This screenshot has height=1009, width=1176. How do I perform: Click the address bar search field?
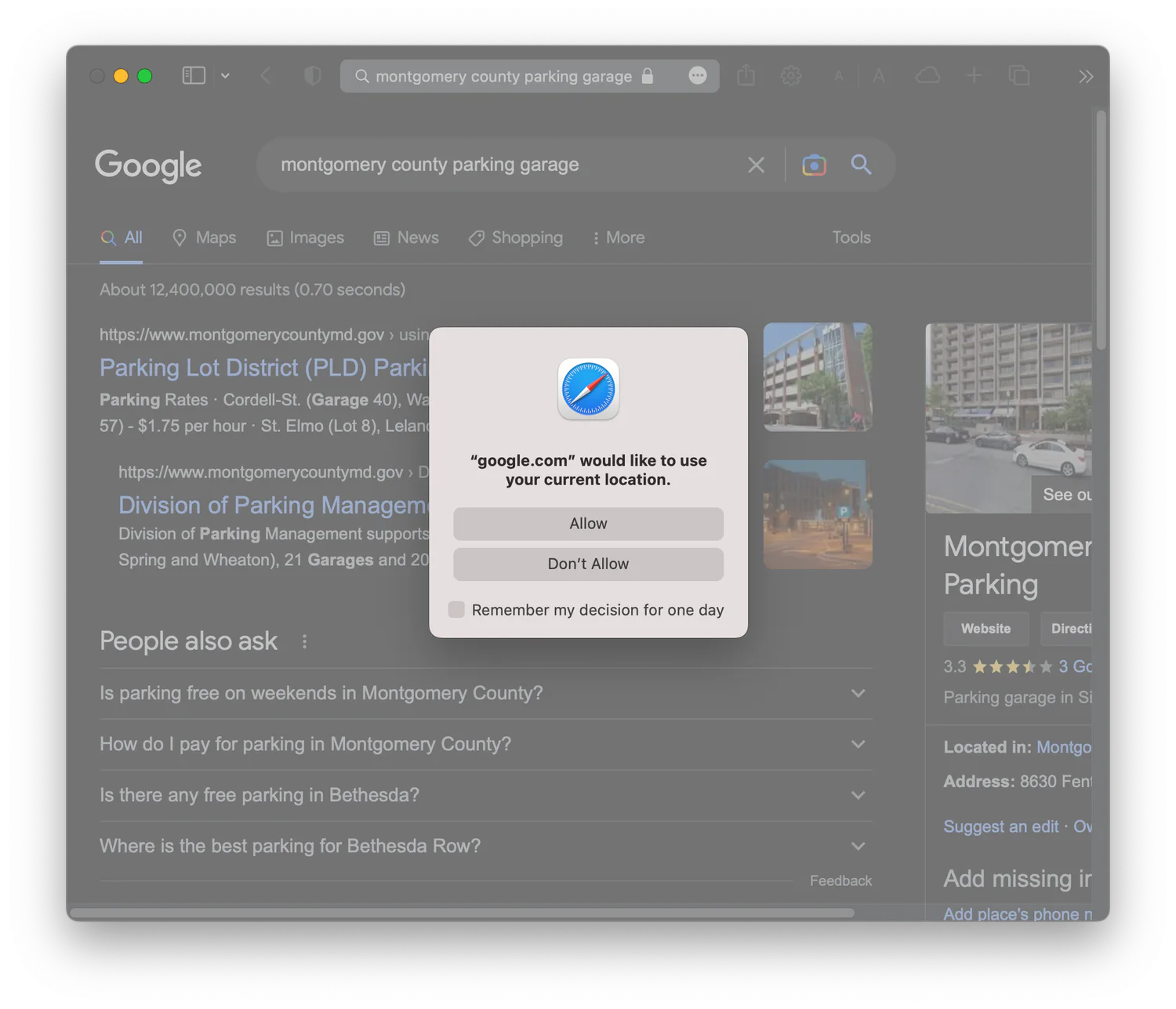[x=529, y=76]
